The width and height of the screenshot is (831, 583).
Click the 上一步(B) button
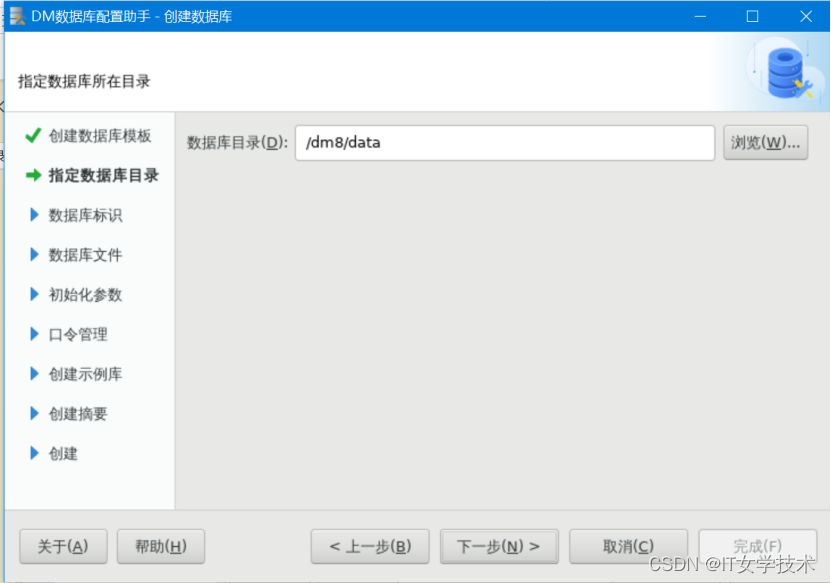point(370,546)
